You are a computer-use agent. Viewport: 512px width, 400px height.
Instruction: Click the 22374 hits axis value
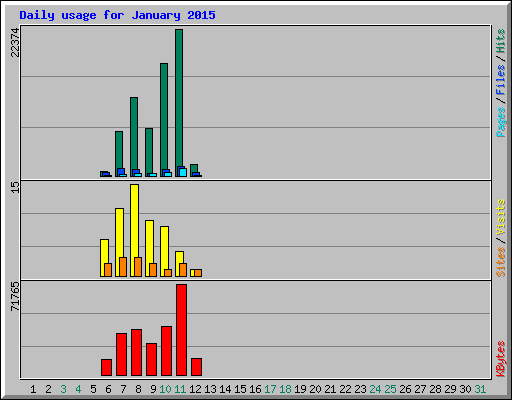pos(15,43)
